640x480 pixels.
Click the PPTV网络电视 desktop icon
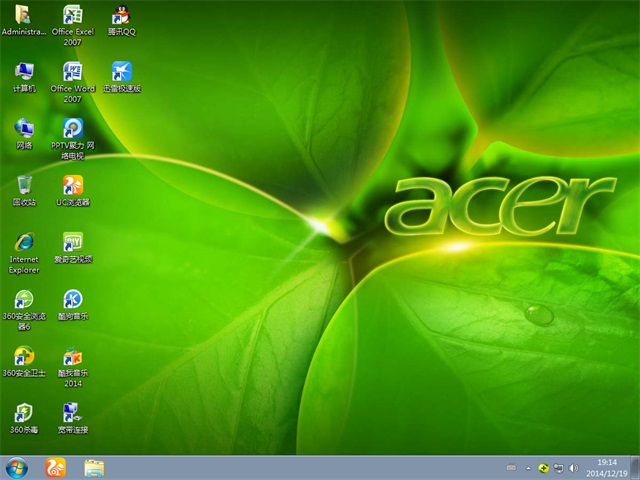tap(72, 128)
